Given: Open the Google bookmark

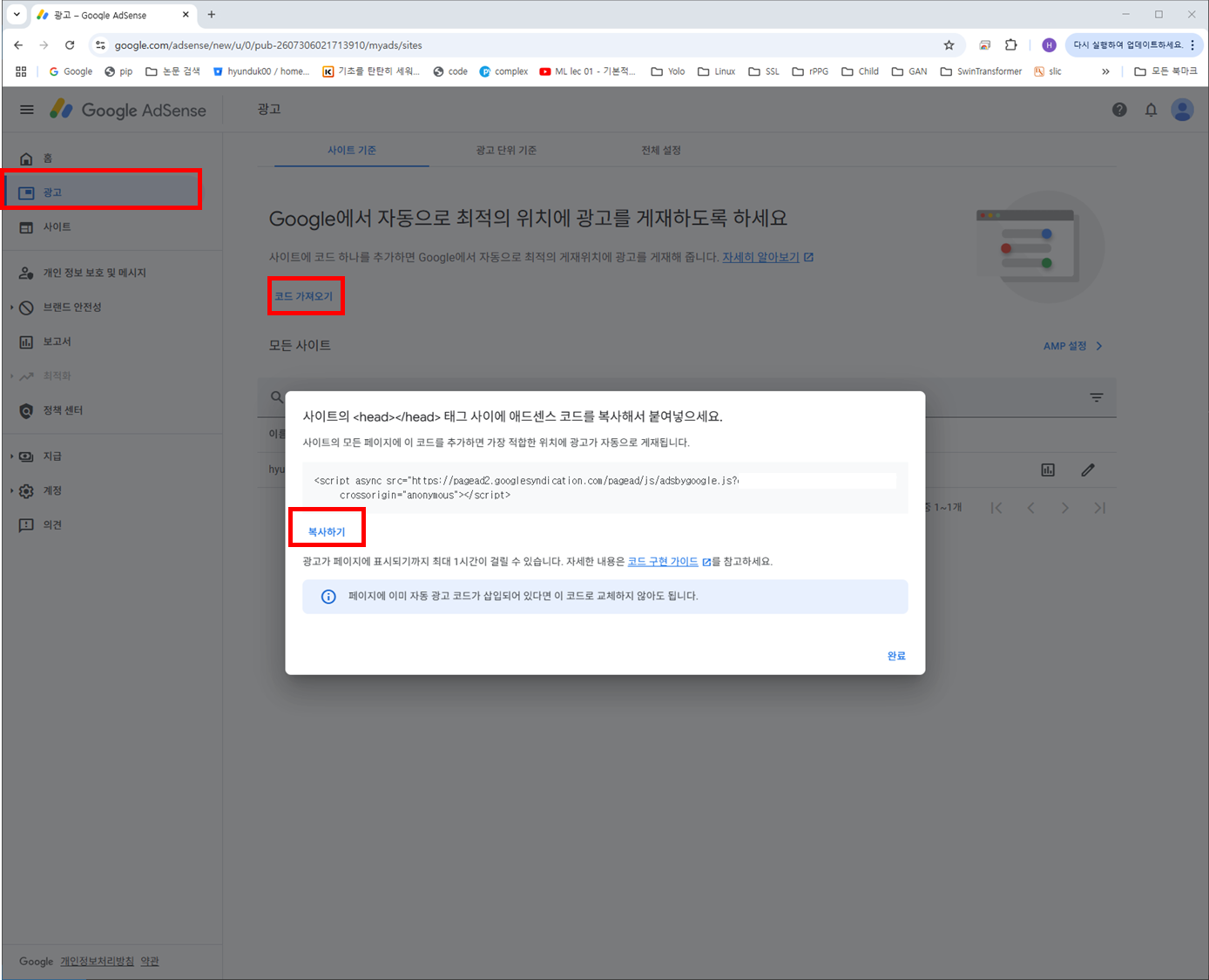Looking at the screenshot, I should (71, 71).
